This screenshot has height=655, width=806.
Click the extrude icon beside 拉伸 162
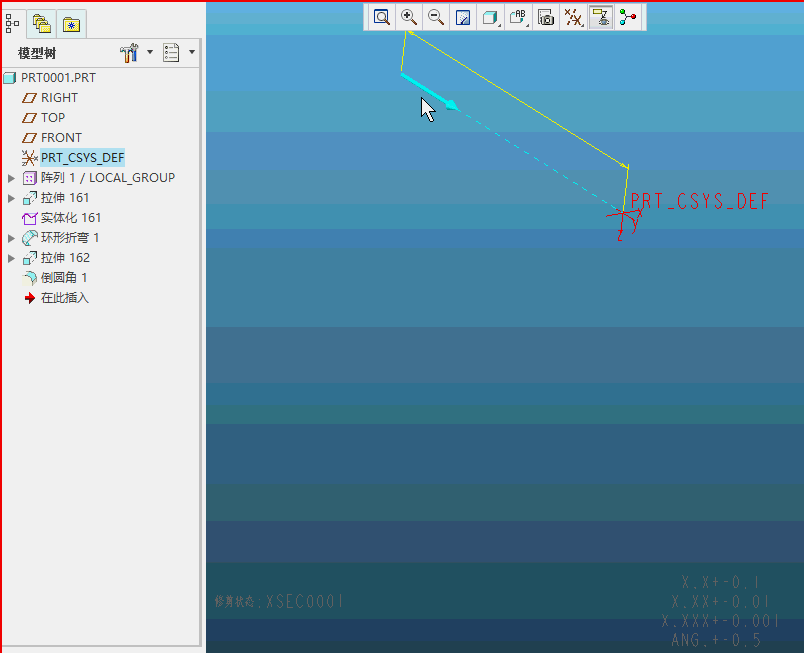(x=30, y=258)
